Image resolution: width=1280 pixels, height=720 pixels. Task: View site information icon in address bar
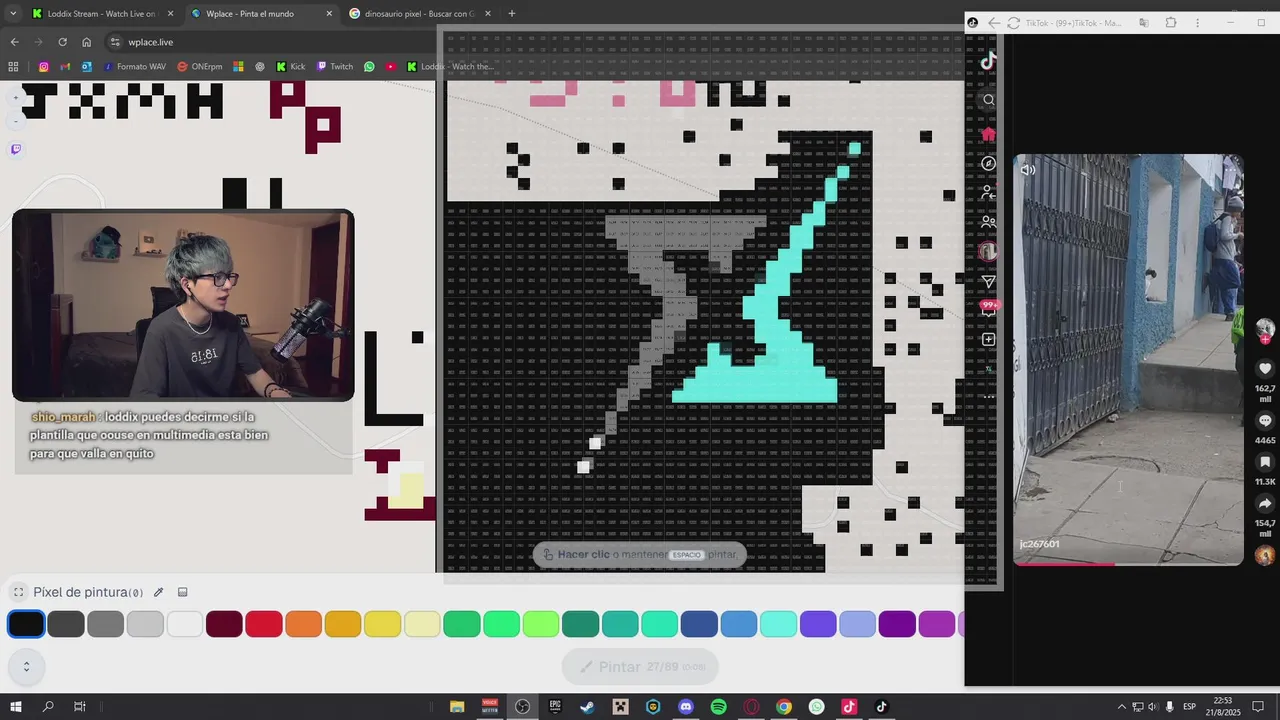pos(116,42)
